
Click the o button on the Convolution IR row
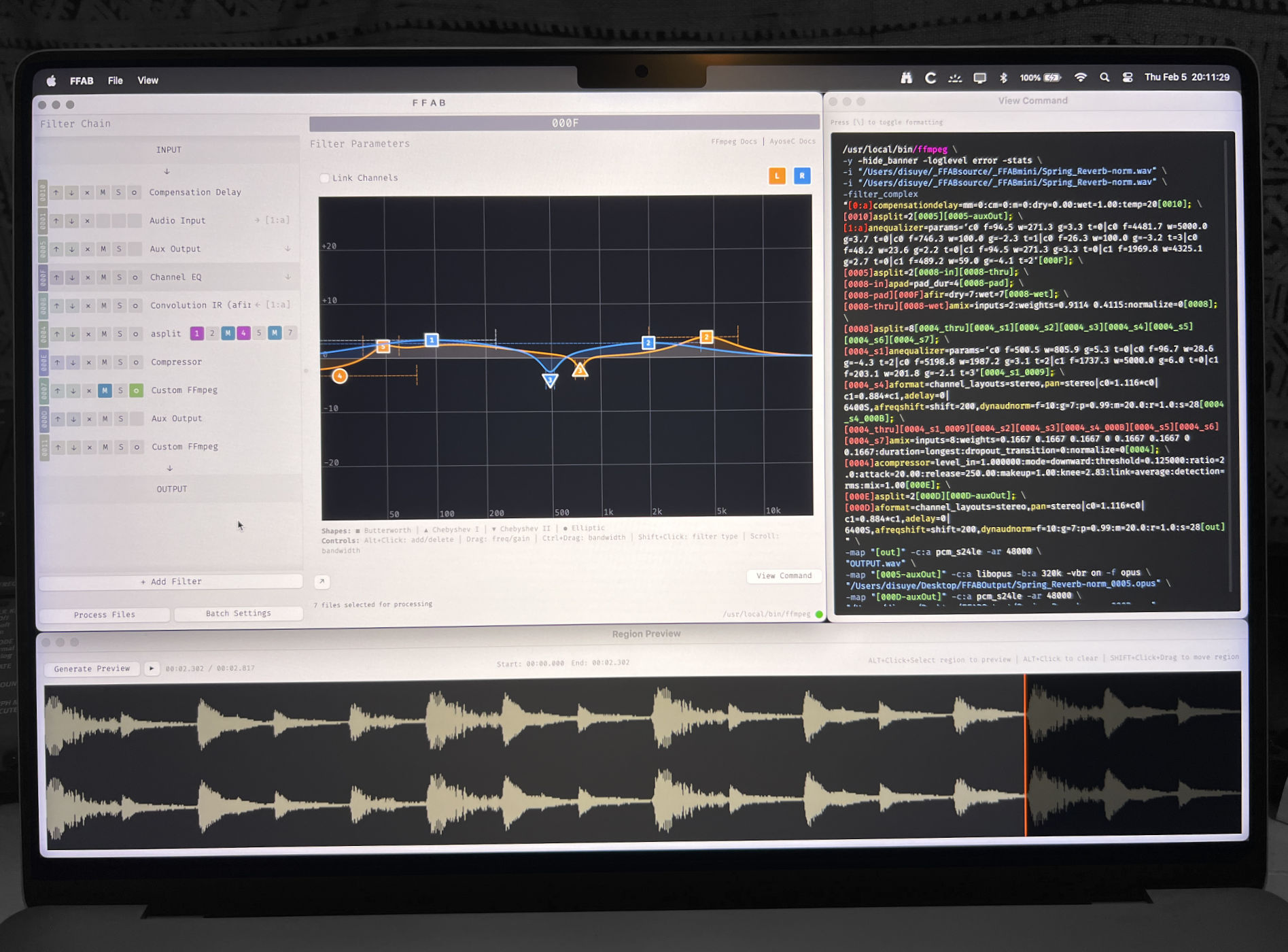135,306
